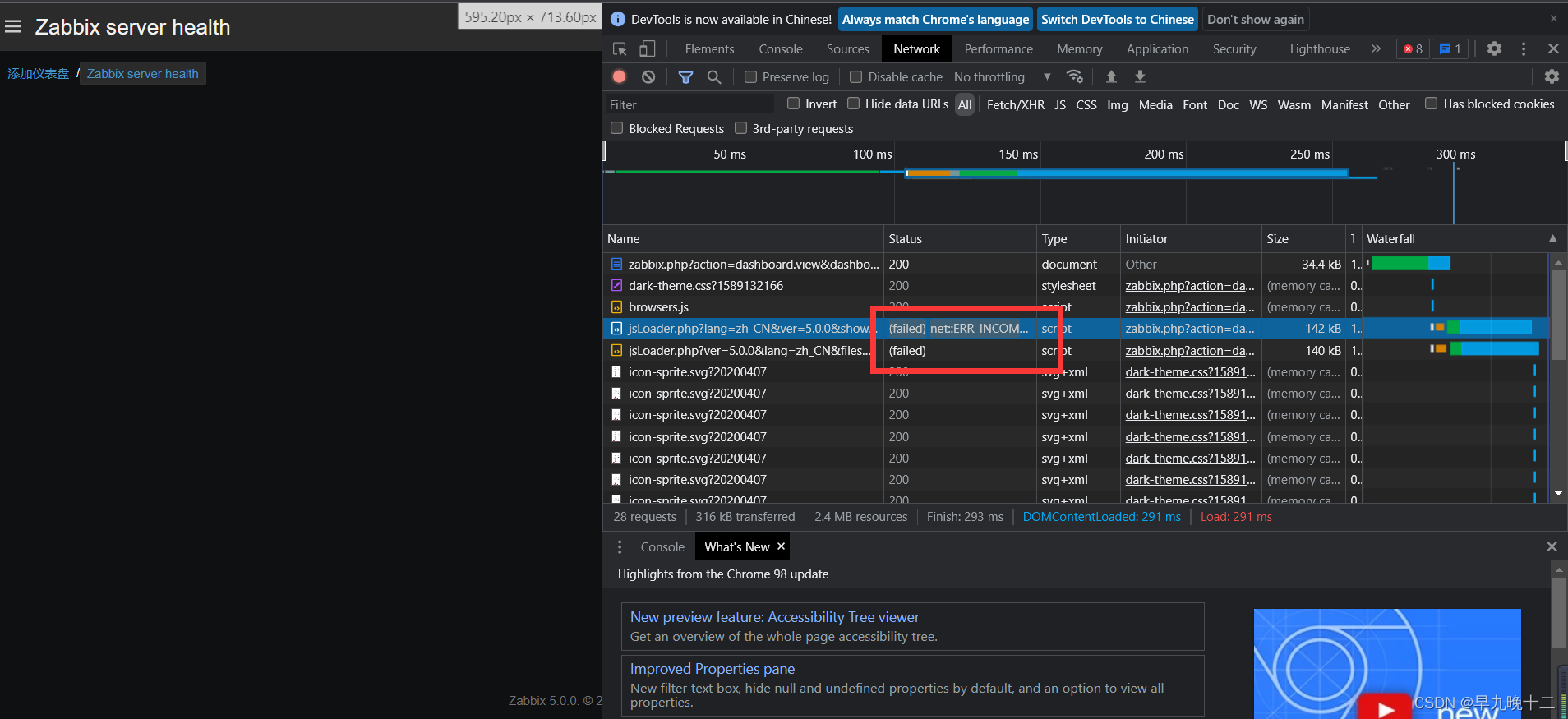Dismiss the DevTools language infobar
1568x719 pixels.
point(1553,18)
